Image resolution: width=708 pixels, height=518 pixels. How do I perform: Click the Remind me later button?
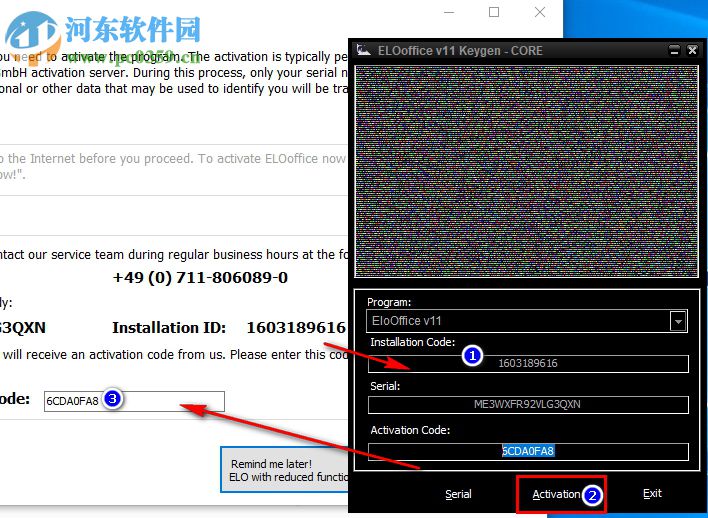[284, 470]
